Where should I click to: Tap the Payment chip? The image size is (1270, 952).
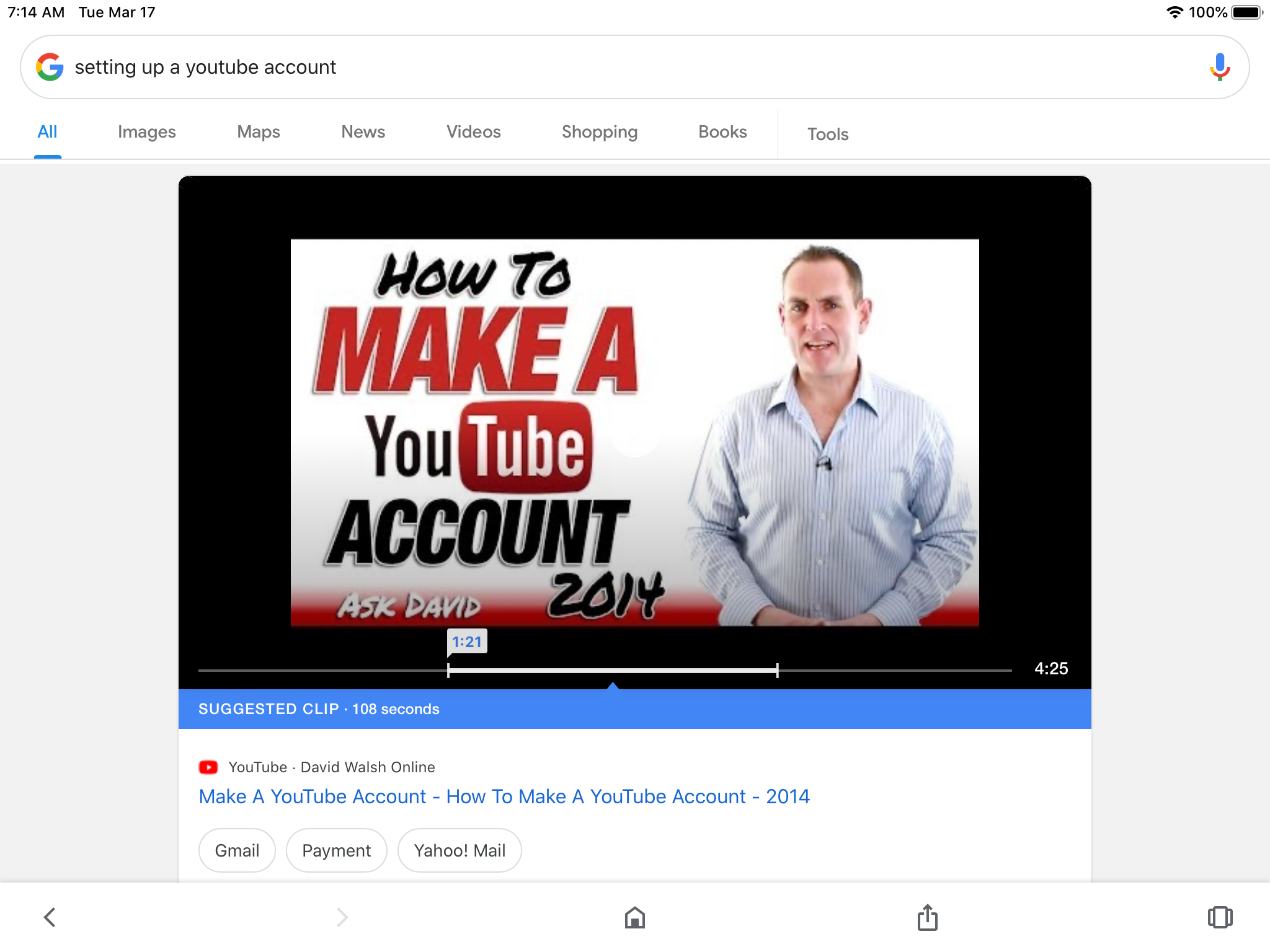pos(336,850)
